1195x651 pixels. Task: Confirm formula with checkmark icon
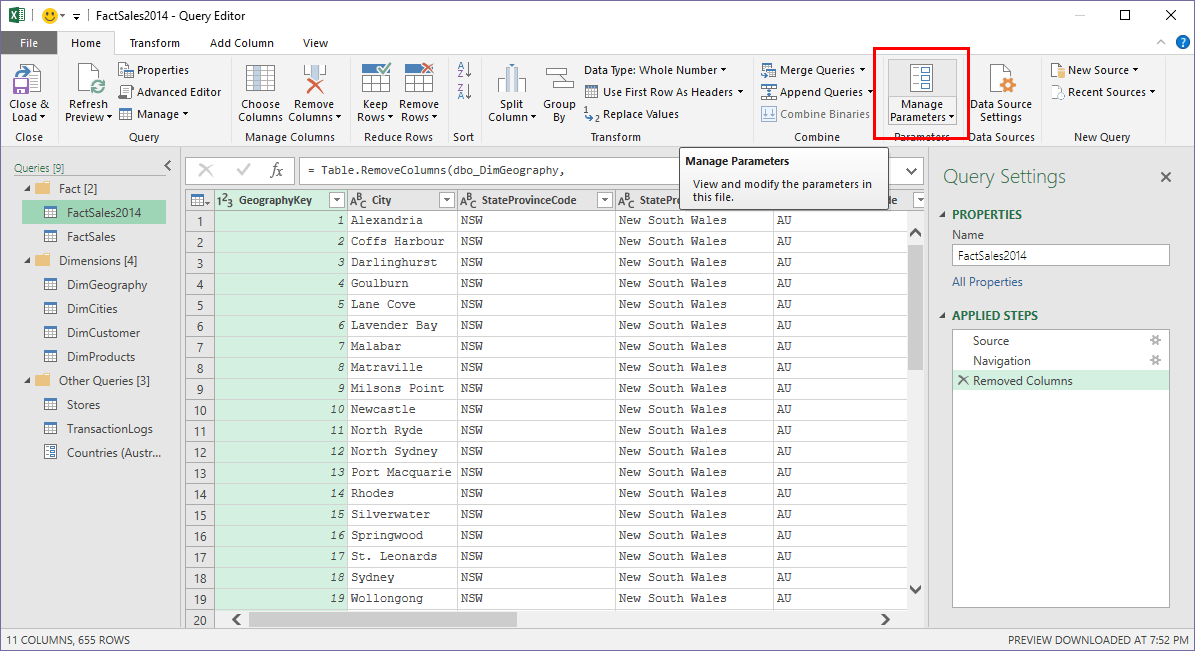243,170
